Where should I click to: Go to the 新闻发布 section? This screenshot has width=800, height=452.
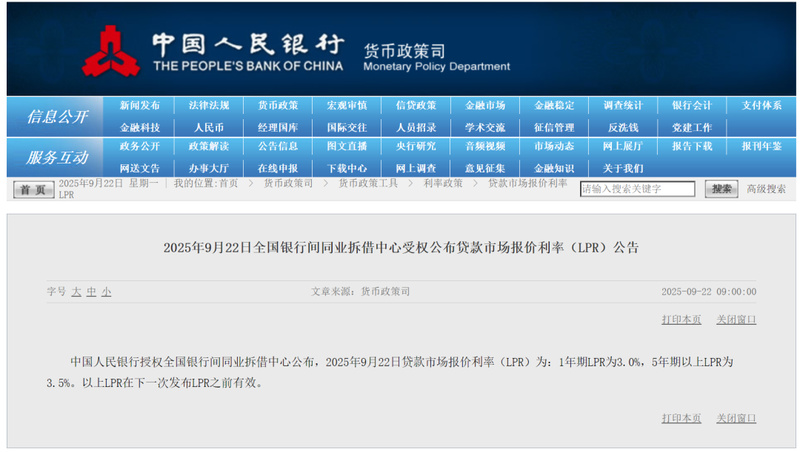[x=139, y=105]
